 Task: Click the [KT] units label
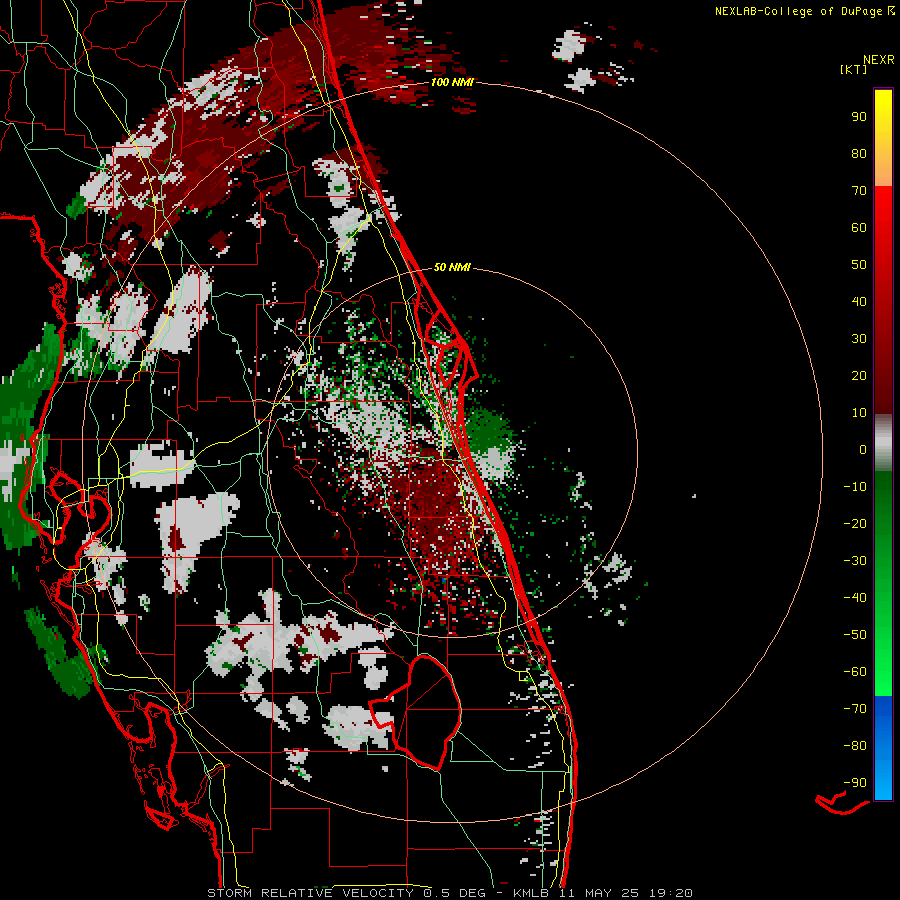pyautogui.click(x=853, y=69)
